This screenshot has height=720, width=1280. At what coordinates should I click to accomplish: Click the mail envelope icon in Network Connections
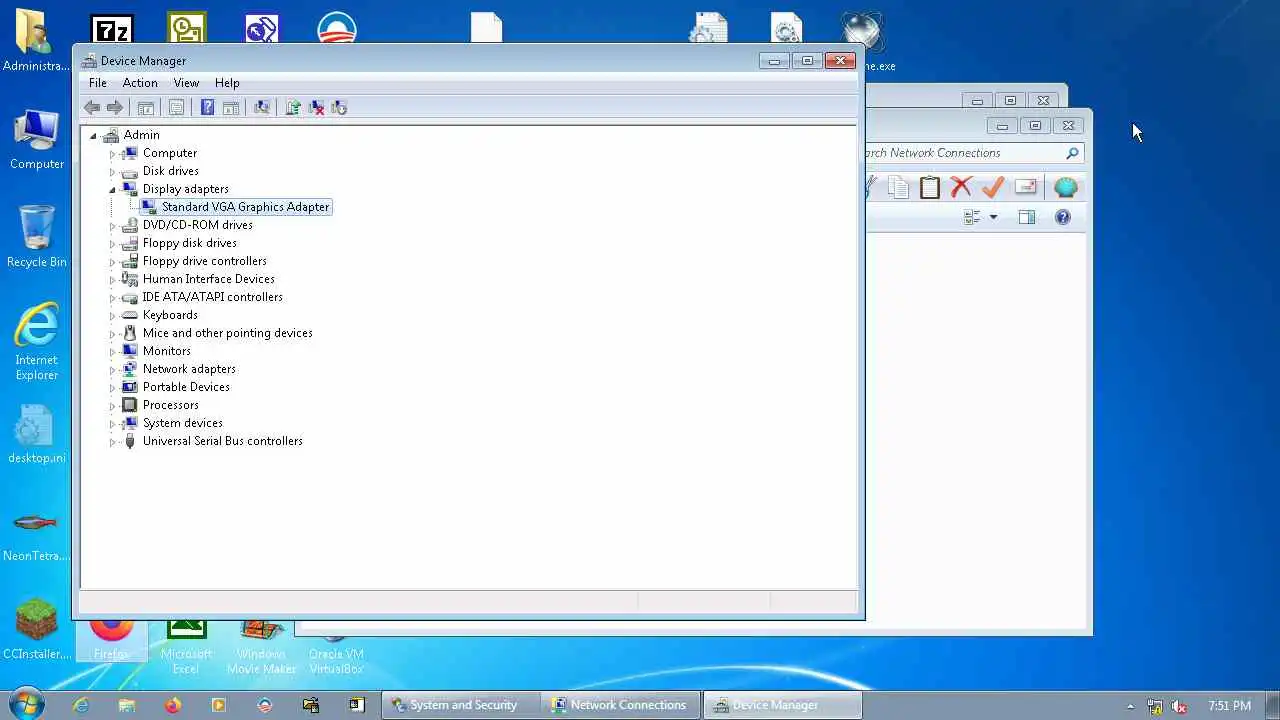(x=1025, y=187)
